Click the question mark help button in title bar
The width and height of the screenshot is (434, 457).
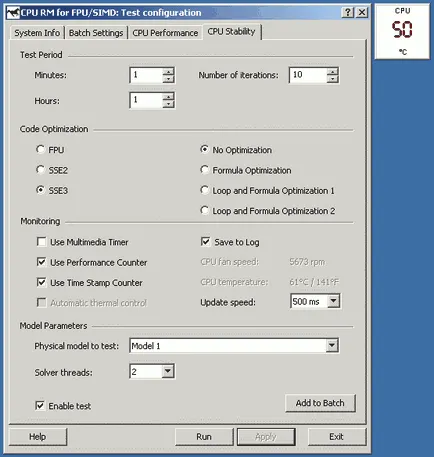[348, 13]
